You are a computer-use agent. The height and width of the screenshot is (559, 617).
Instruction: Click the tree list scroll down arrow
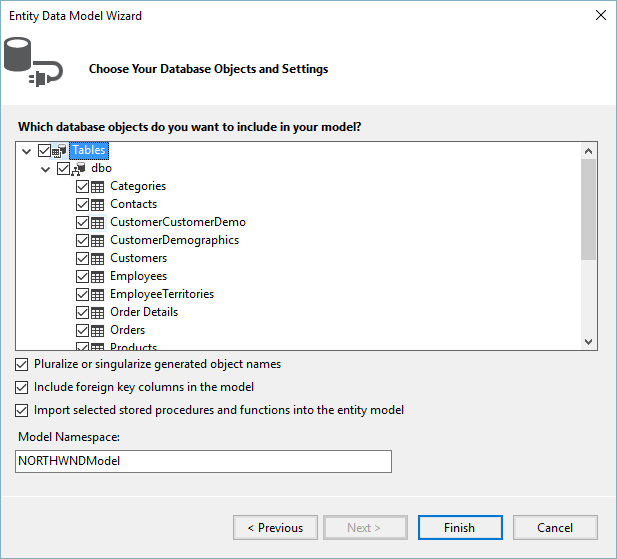(x=589, y=341)
